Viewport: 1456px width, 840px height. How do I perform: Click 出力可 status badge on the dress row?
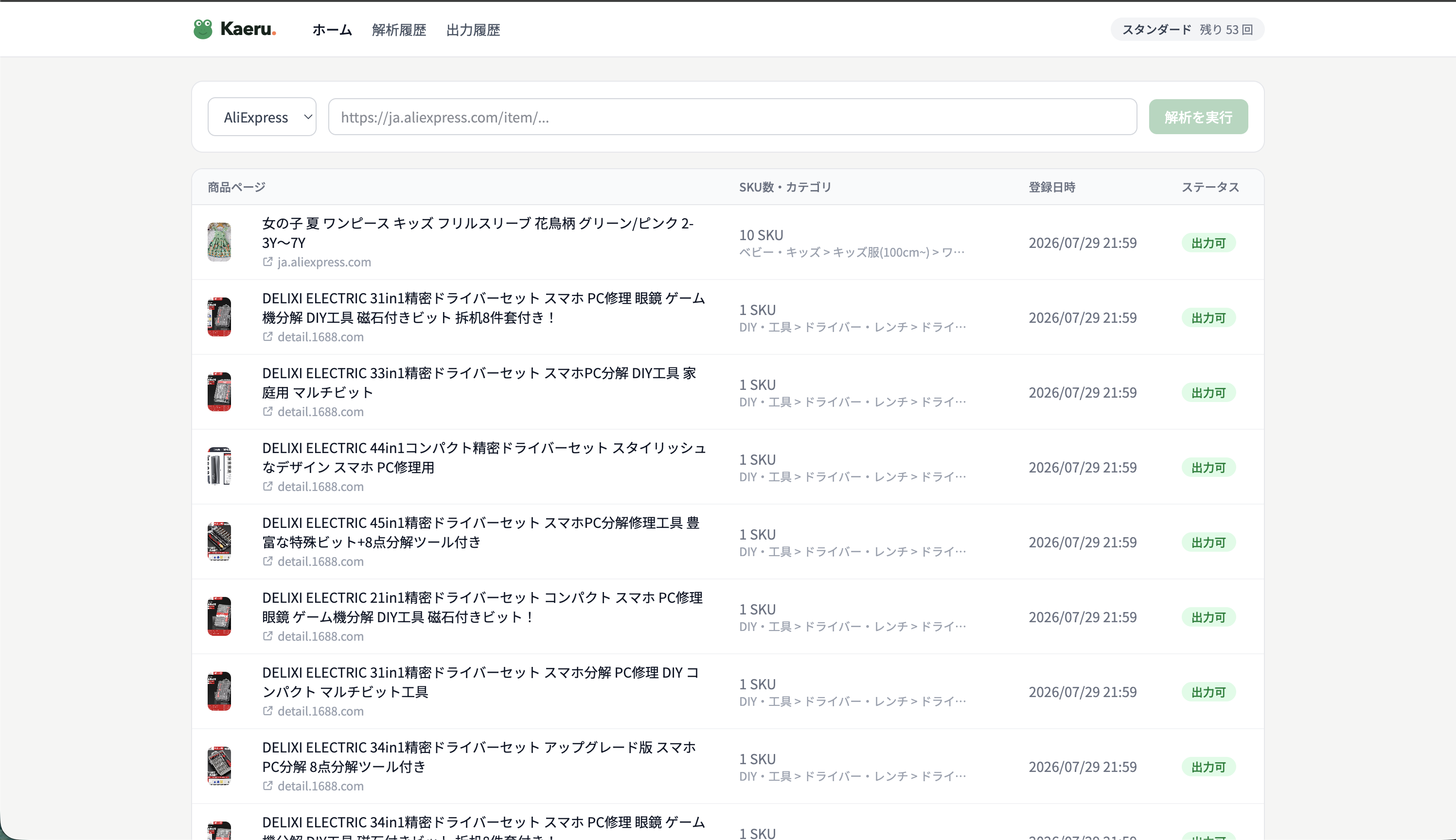coord(1208,243)
